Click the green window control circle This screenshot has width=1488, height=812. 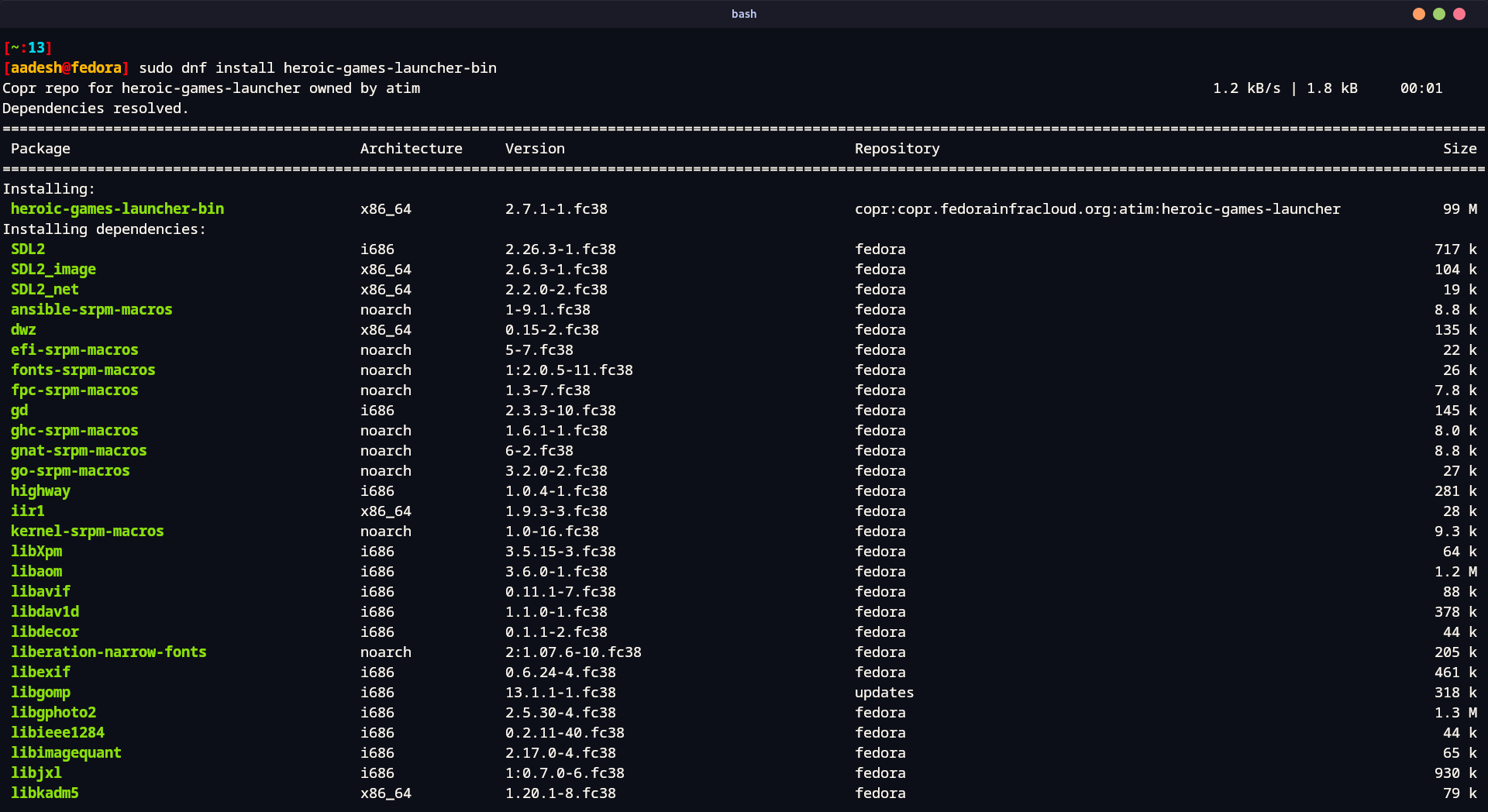point(1439,14)
